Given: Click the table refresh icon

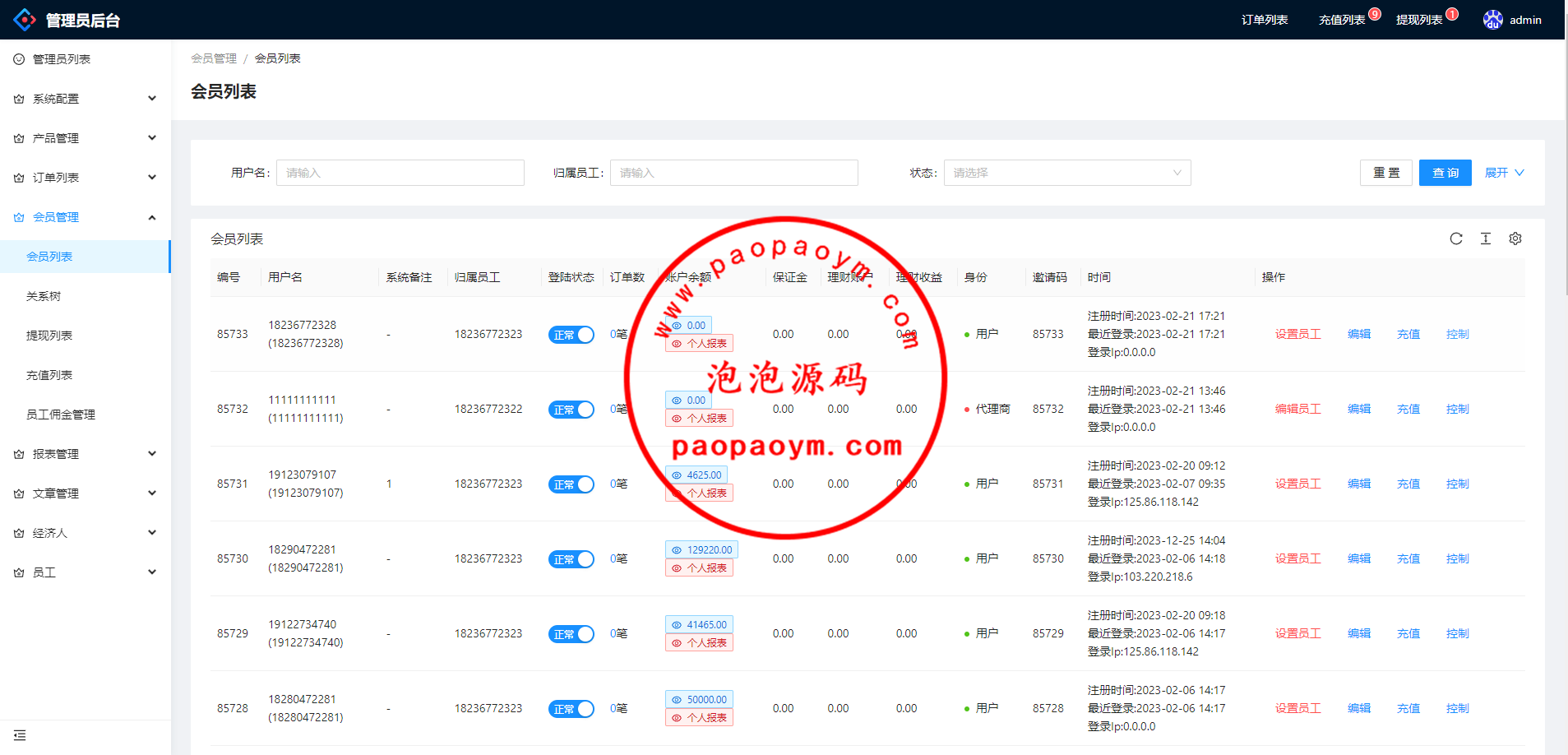Looking at the screenshot, I should coord(1455,239).
